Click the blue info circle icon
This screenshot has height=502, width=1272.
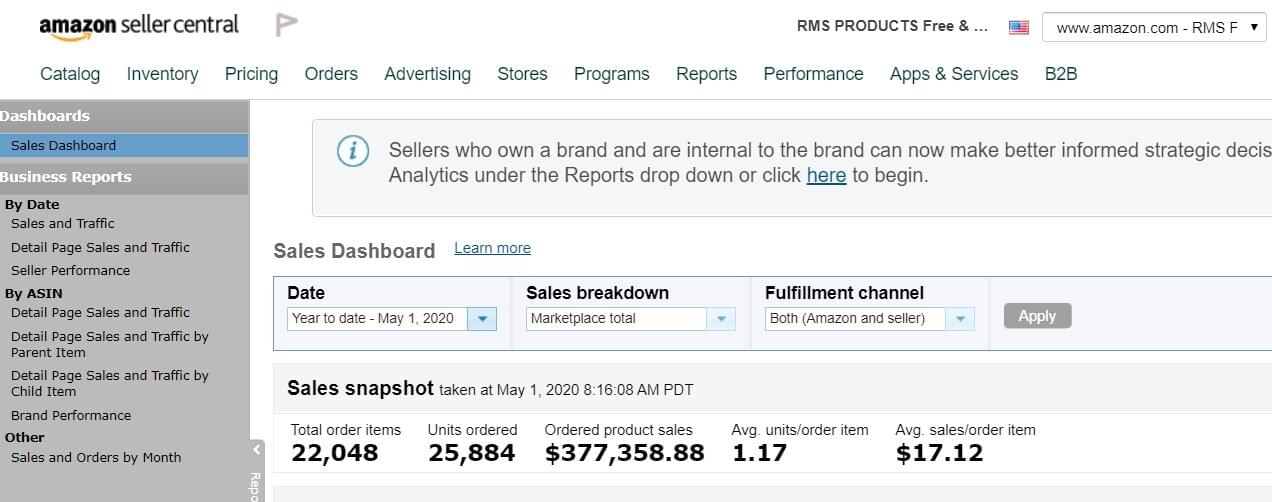point(352,151)
